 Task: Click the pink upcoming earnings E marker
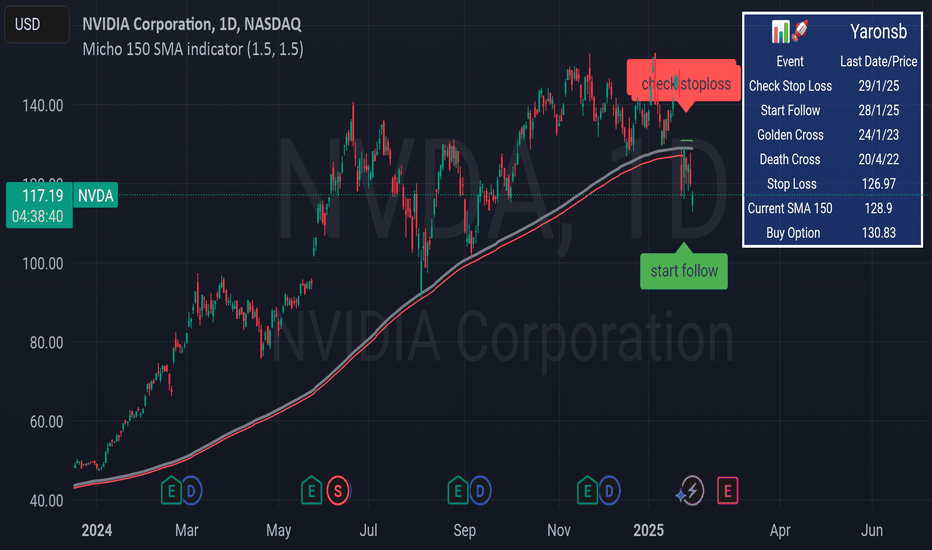click(x=728, y=491)
